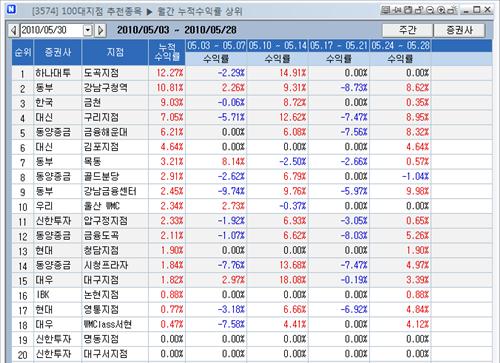Viewport: 500px width, 363px height.
Task: Select the 05.10 - 05.14 week header
Action: point(277,46)
